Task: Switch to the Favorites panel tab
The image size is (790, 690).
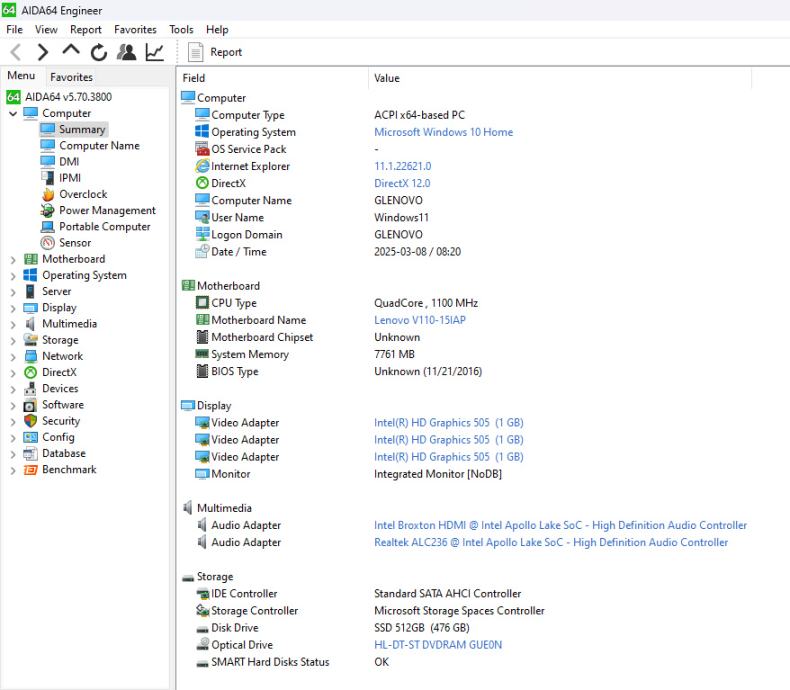Action: click(71, 77)
